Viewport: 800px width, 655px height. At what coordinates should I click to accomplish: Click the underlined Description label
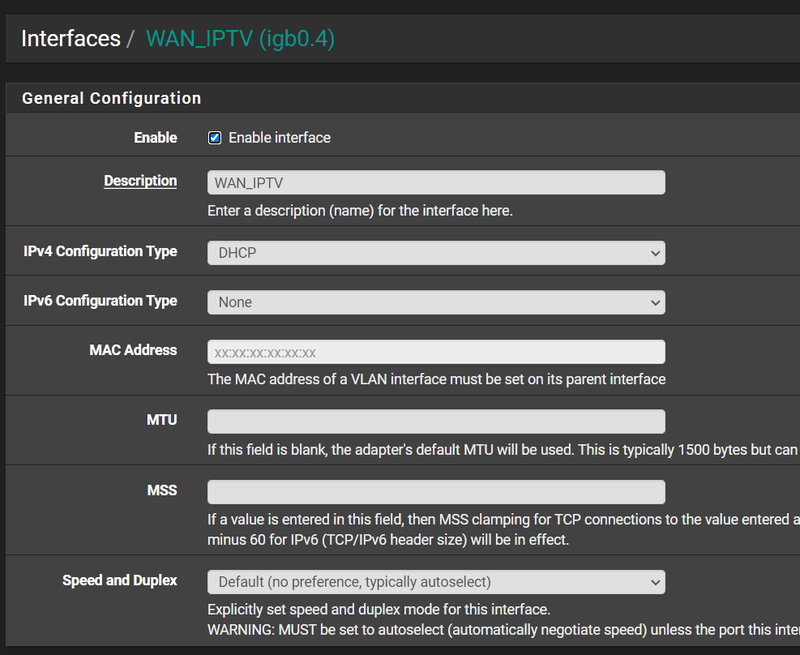[x=140, y=181]
